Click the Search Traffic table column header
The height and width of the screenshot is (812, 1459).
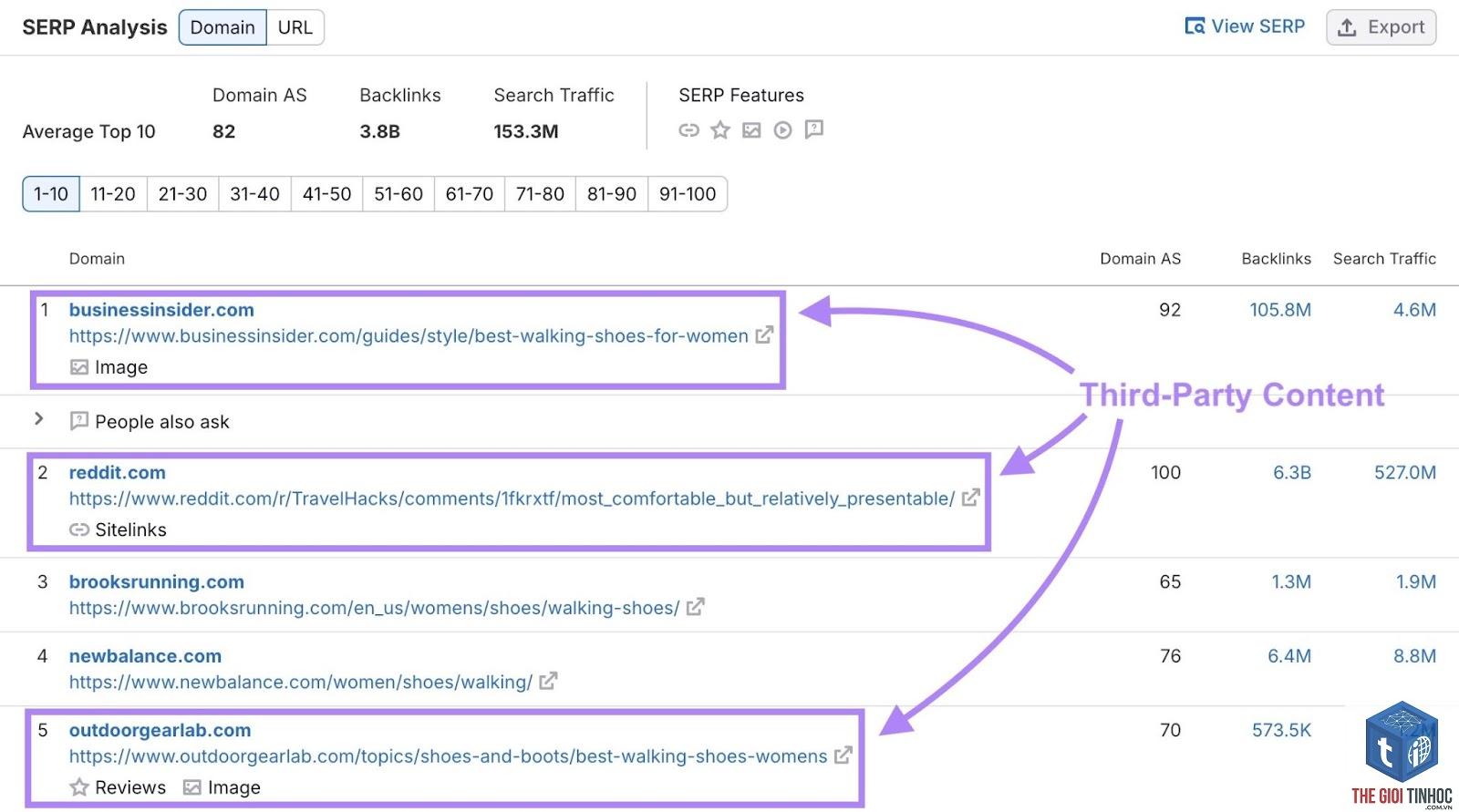[1384, 259]
